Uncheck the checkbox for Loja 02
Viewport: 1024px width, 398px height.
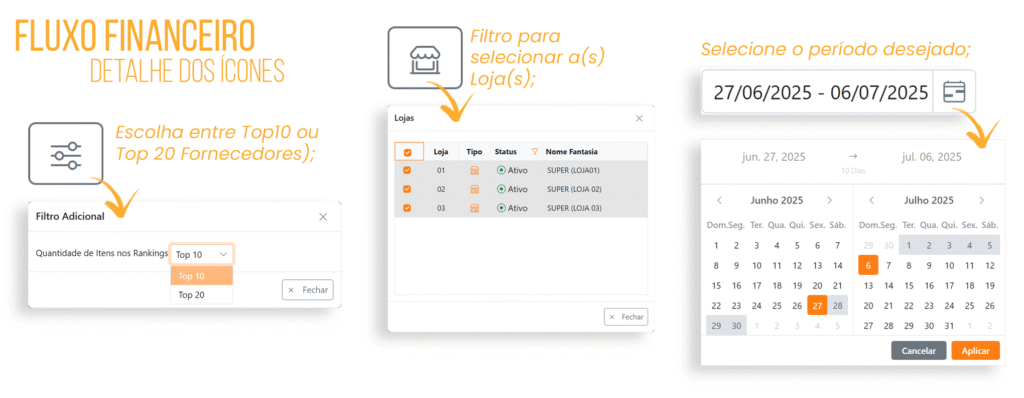coord(408,190)
